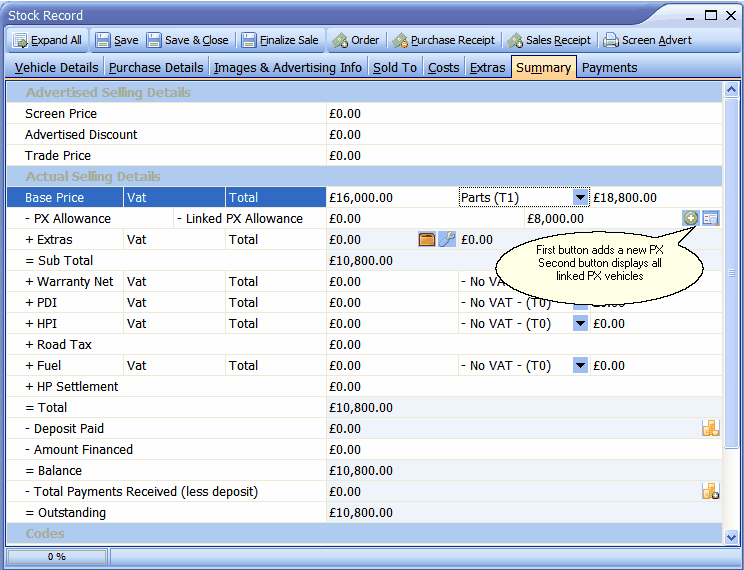744x570 pixels.
Task: Click the + Warranty Net label
Action: pos(69,281)
